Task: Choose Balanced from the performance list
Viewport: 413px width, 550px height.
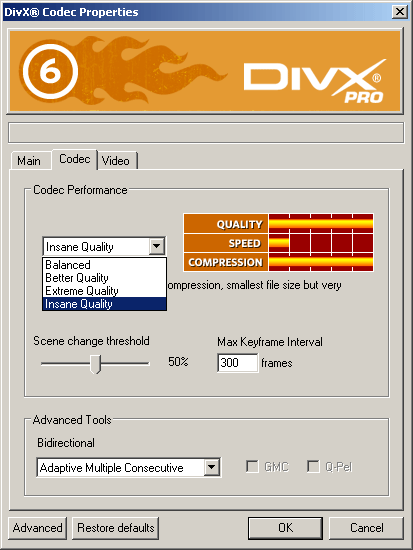Action: coord(104,264)
